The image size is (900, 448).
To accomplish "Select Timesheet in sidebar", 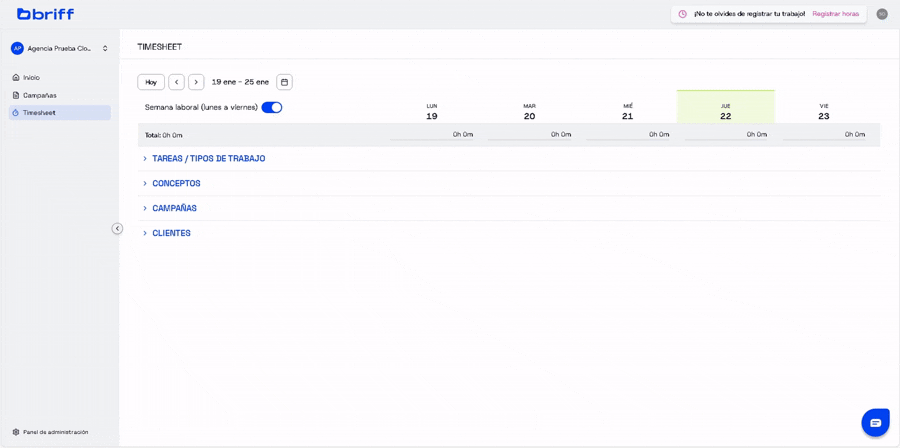I will tap(60, 113).
